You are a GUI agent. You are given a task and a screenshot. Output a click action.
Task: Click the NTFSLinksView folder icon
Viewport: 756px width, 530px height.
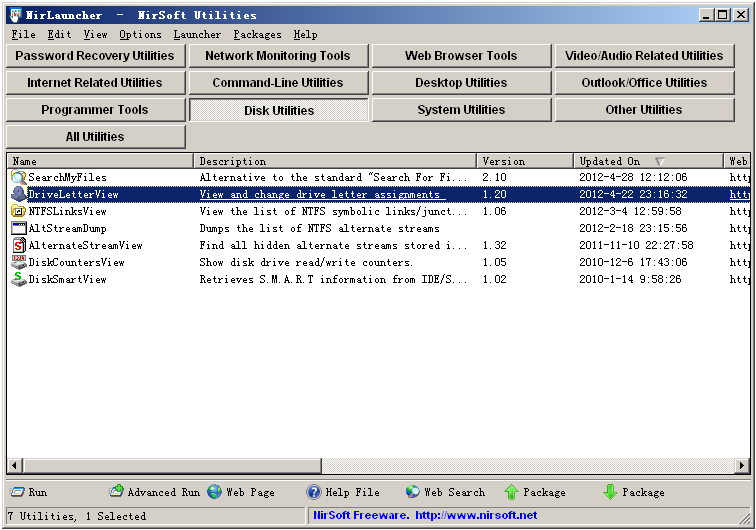pyautogui.click(x=19, y=211)
